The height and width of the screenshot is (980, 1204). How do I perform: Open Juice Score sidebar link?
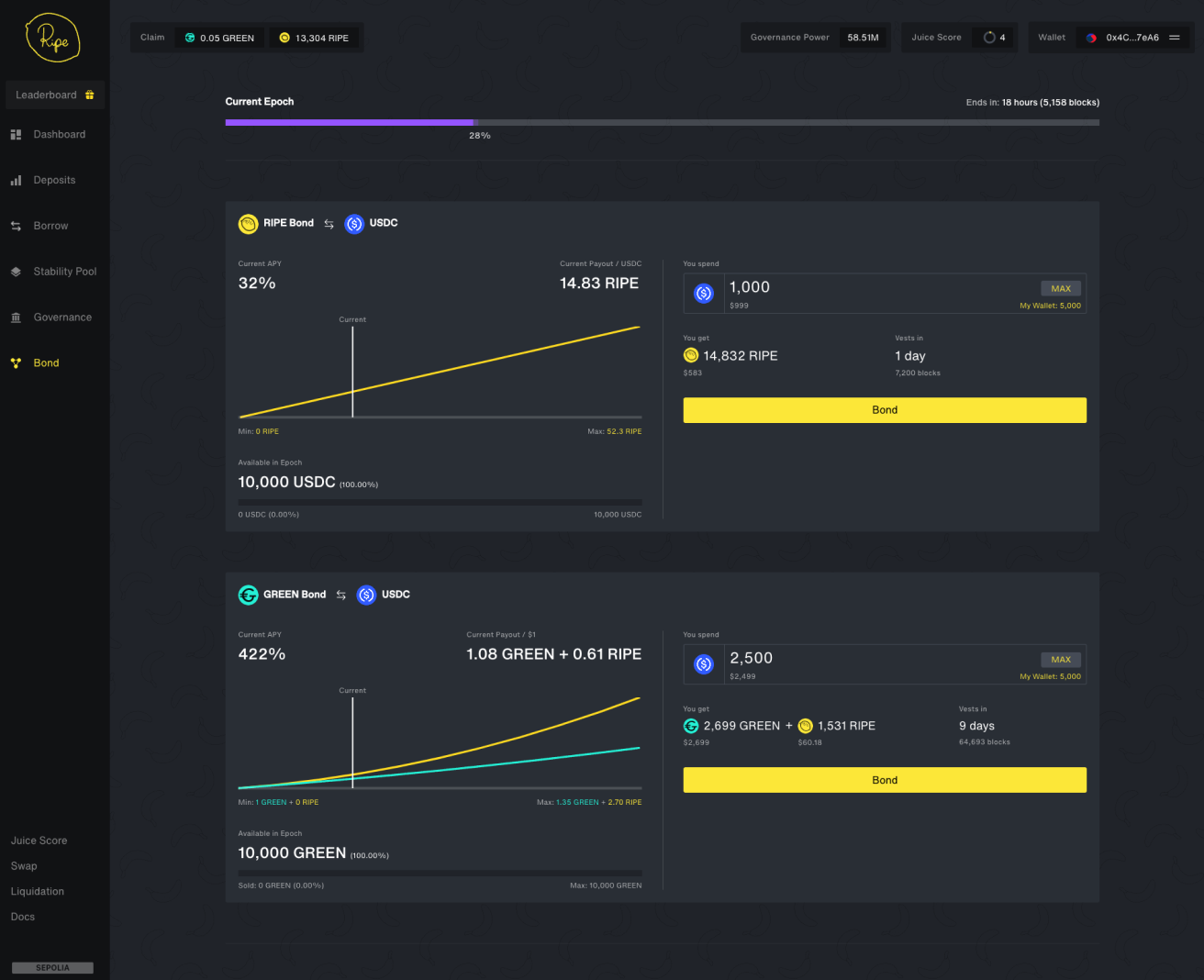[39, 841]
